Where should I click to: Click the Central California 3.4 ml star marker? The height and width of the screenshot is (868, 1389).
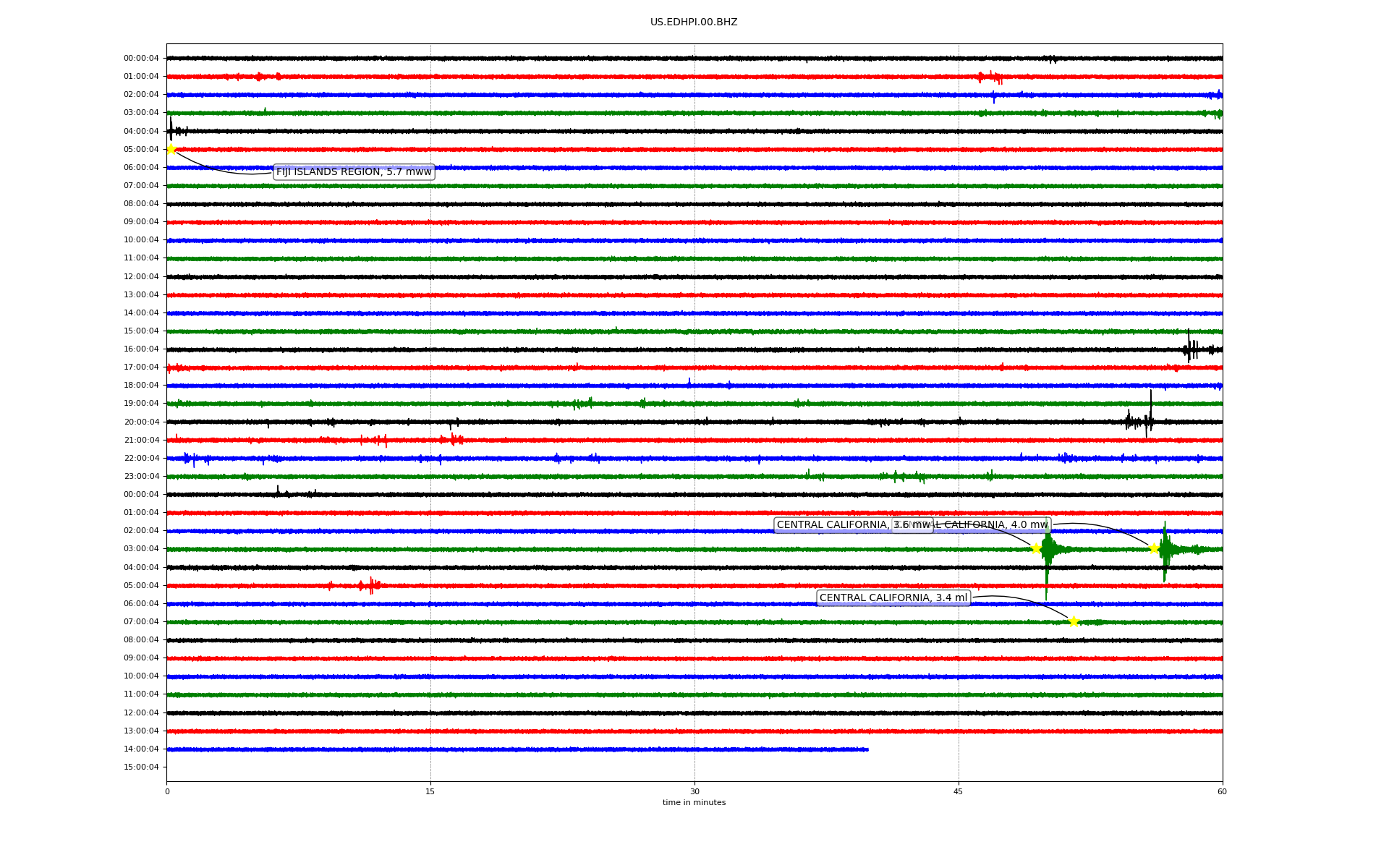click(x=1074, y=621)
